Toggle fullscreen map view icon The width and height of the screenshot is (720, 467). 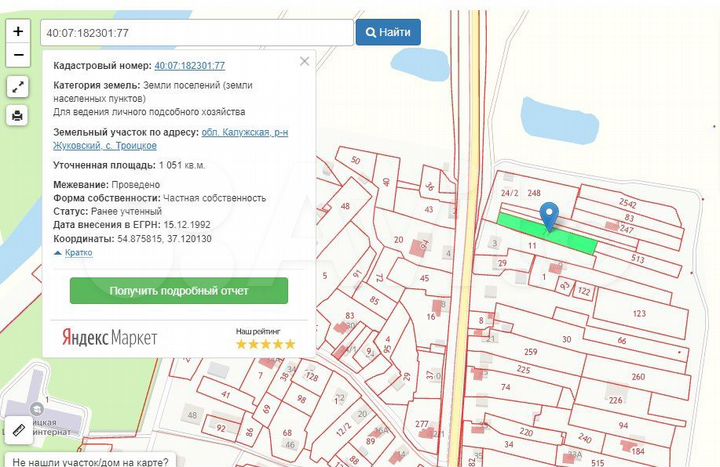coord(18,87)
